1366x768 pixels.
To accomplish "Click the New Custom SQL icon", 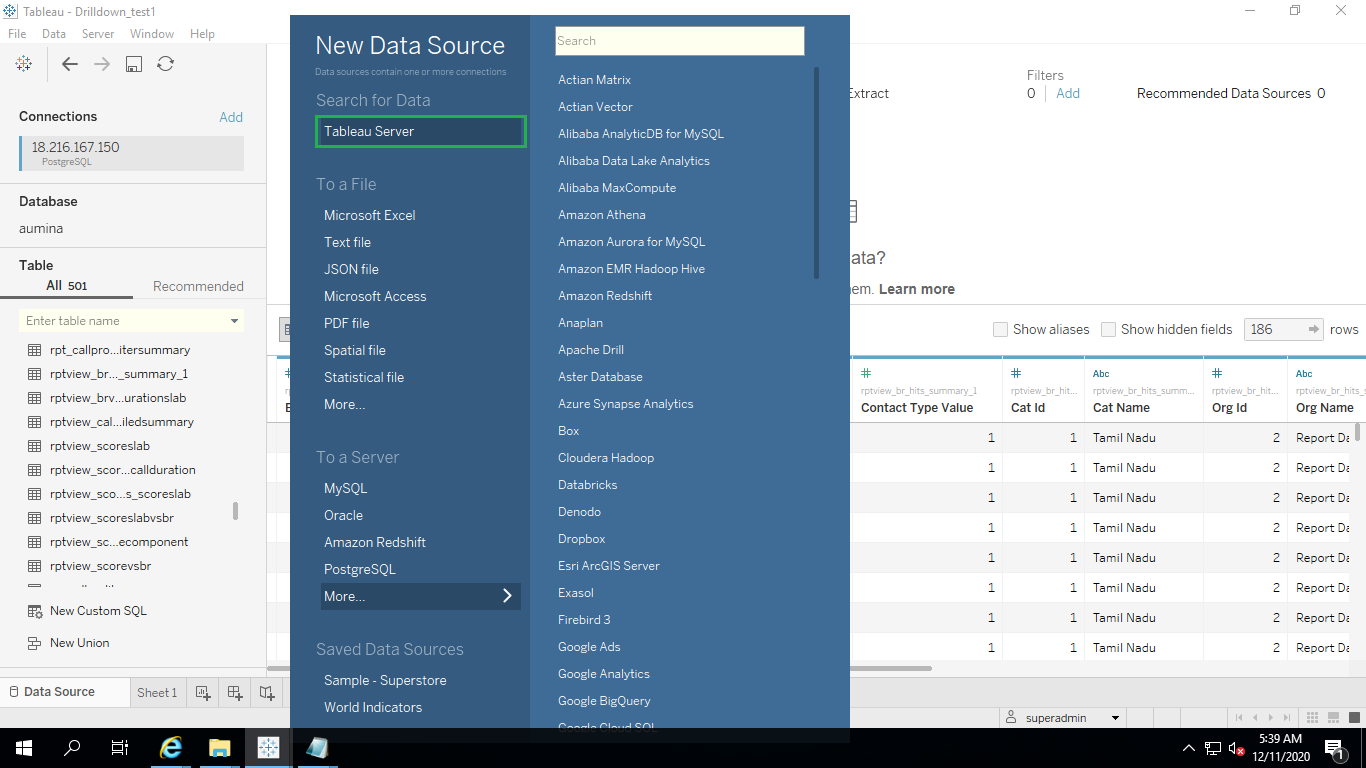I will click(x=35, y=611).
